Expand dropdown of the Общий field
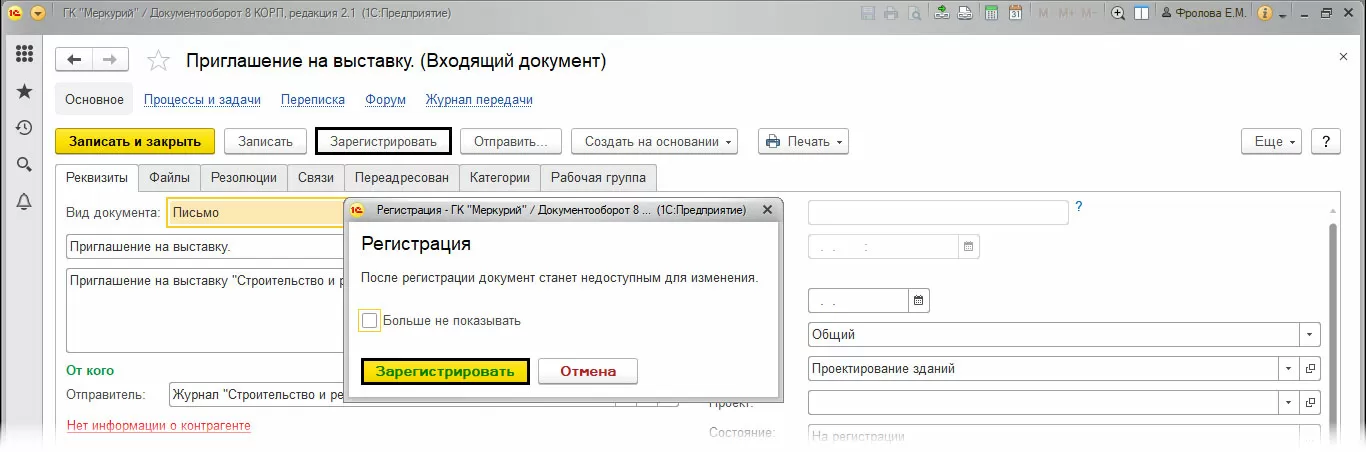 coord(1309,335)
